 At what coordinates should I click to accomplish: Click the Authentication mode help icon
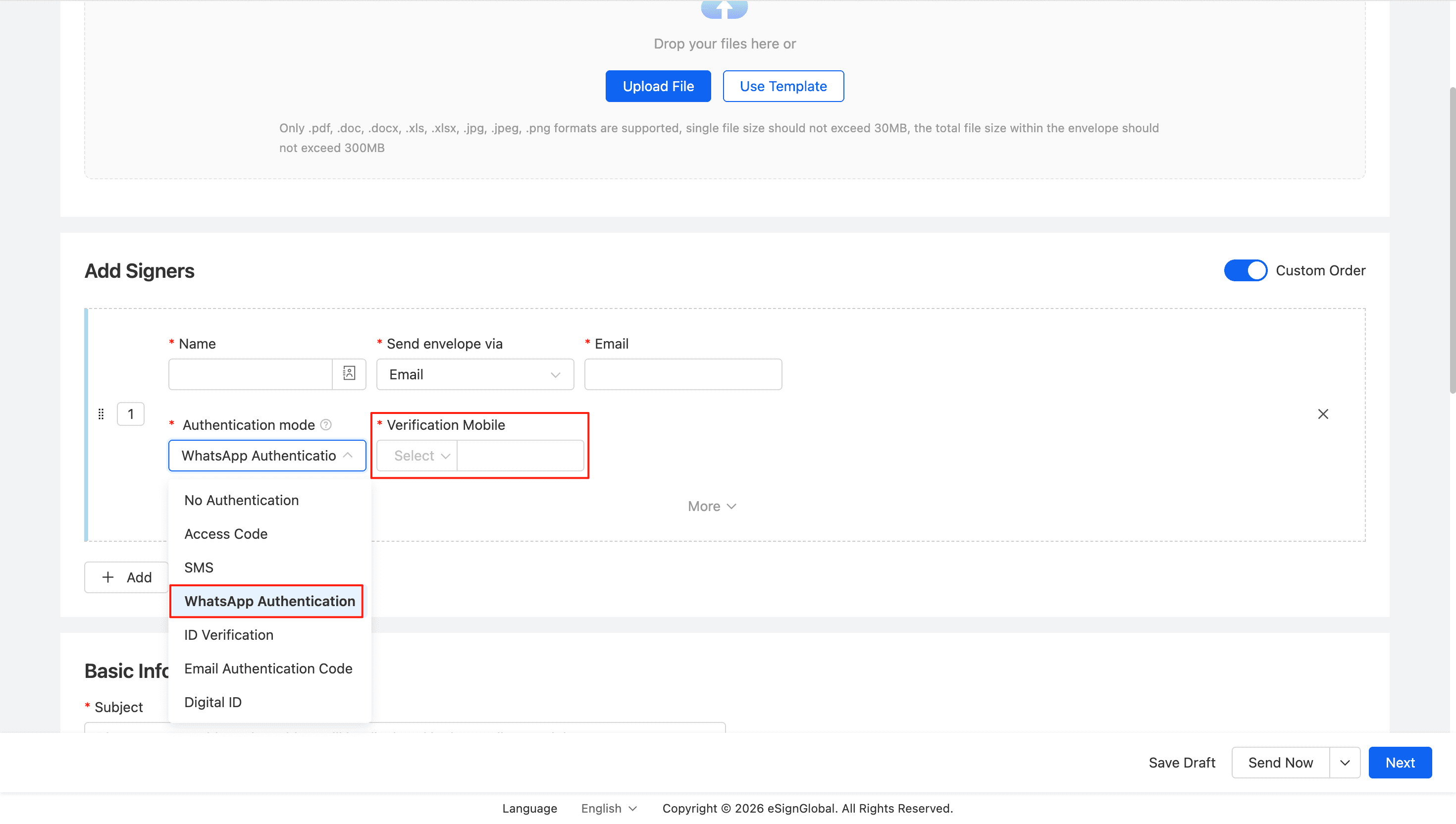point(326,425)
